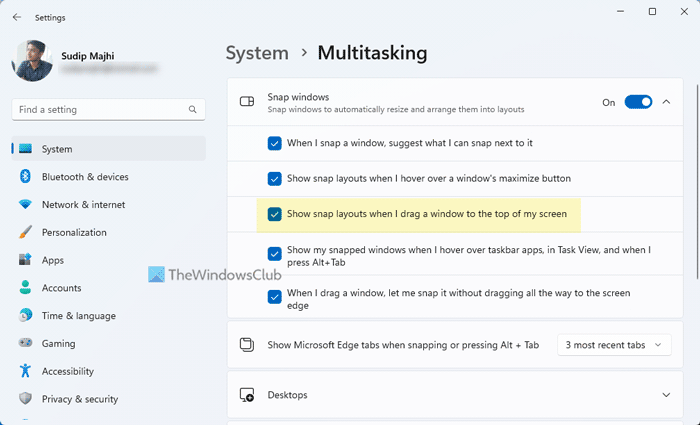Click the Gaming controller icon
Screen dimensions: 700x425
coord(25,343)
